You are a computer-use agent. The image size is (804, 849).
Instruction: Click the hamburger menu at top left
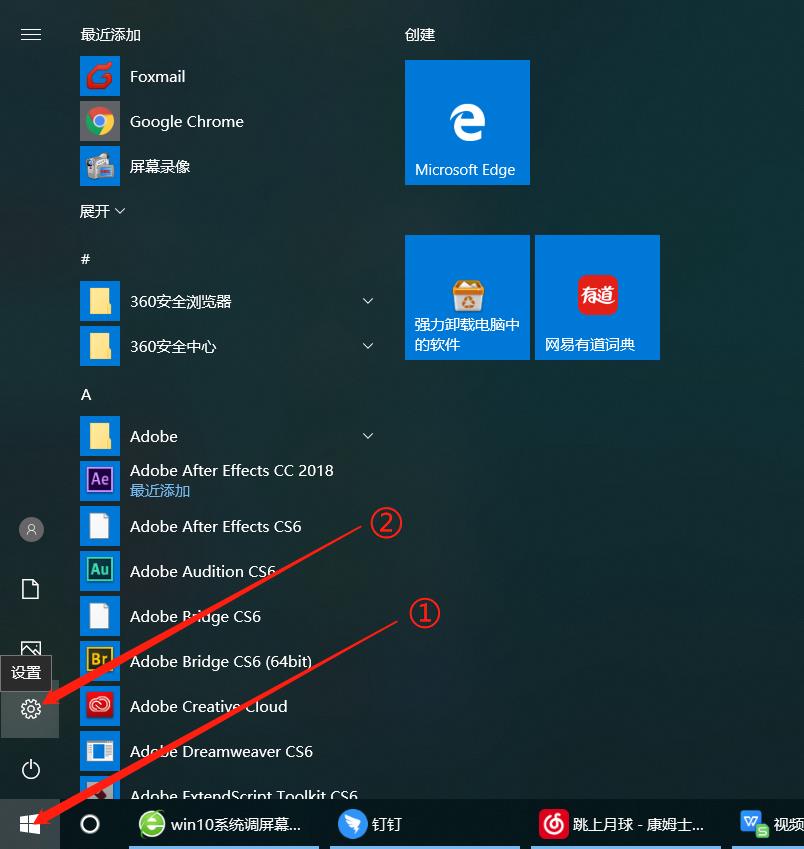point(30,34)
